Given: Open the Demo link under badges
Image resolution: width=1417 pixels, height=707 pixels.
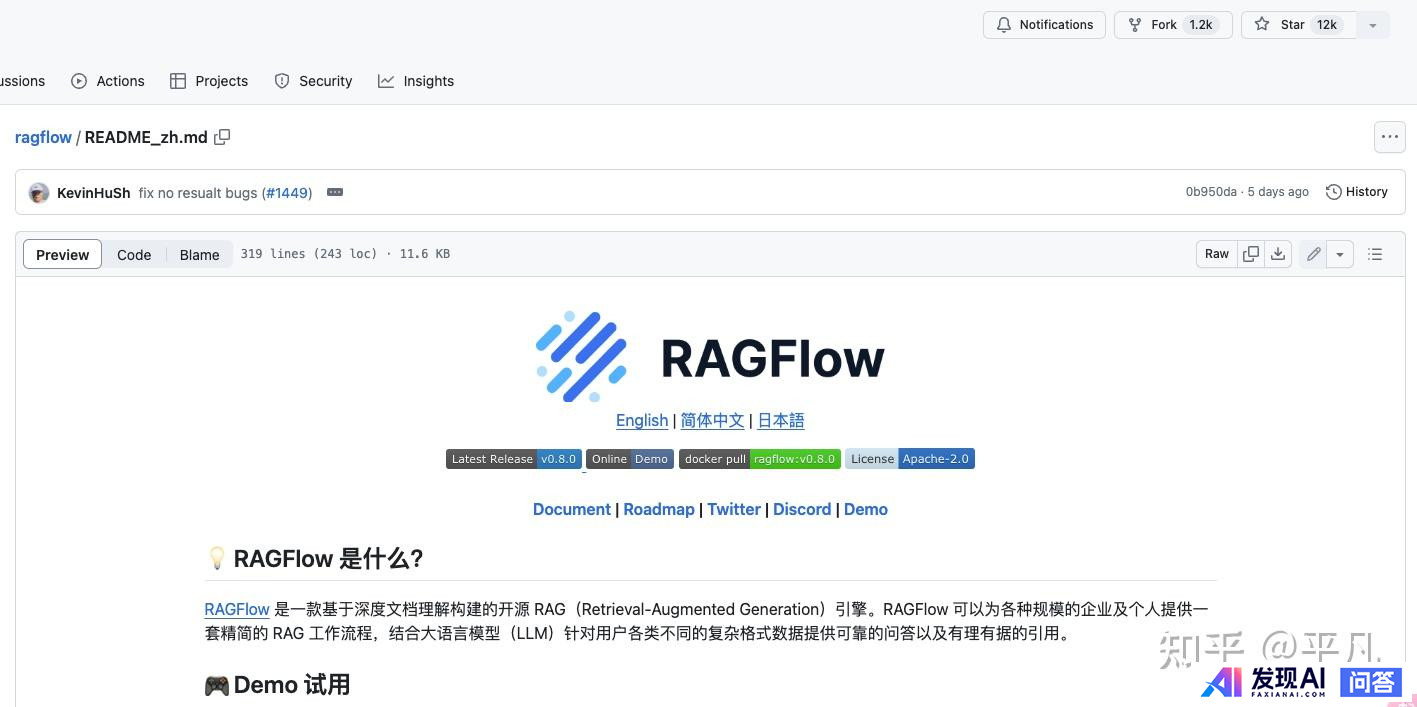Looking at the screenshot, I should 866,509.
